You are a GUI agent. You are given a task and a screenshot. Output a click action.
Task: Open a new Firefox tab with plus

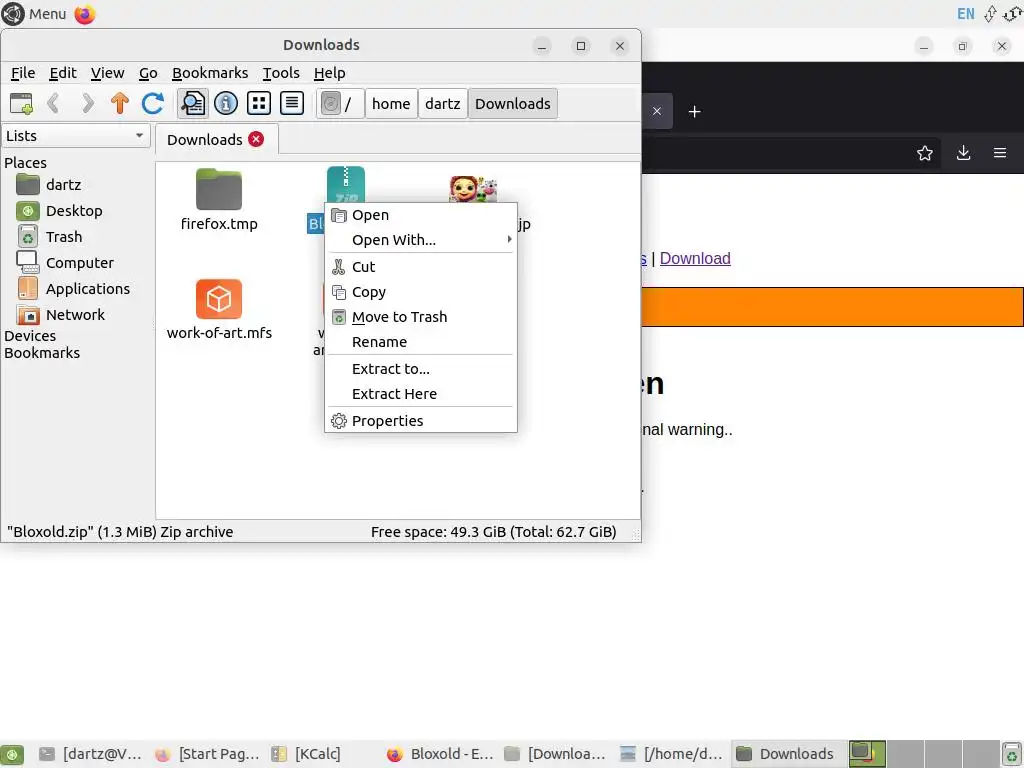pyautogui.click(x=695, y=112)
